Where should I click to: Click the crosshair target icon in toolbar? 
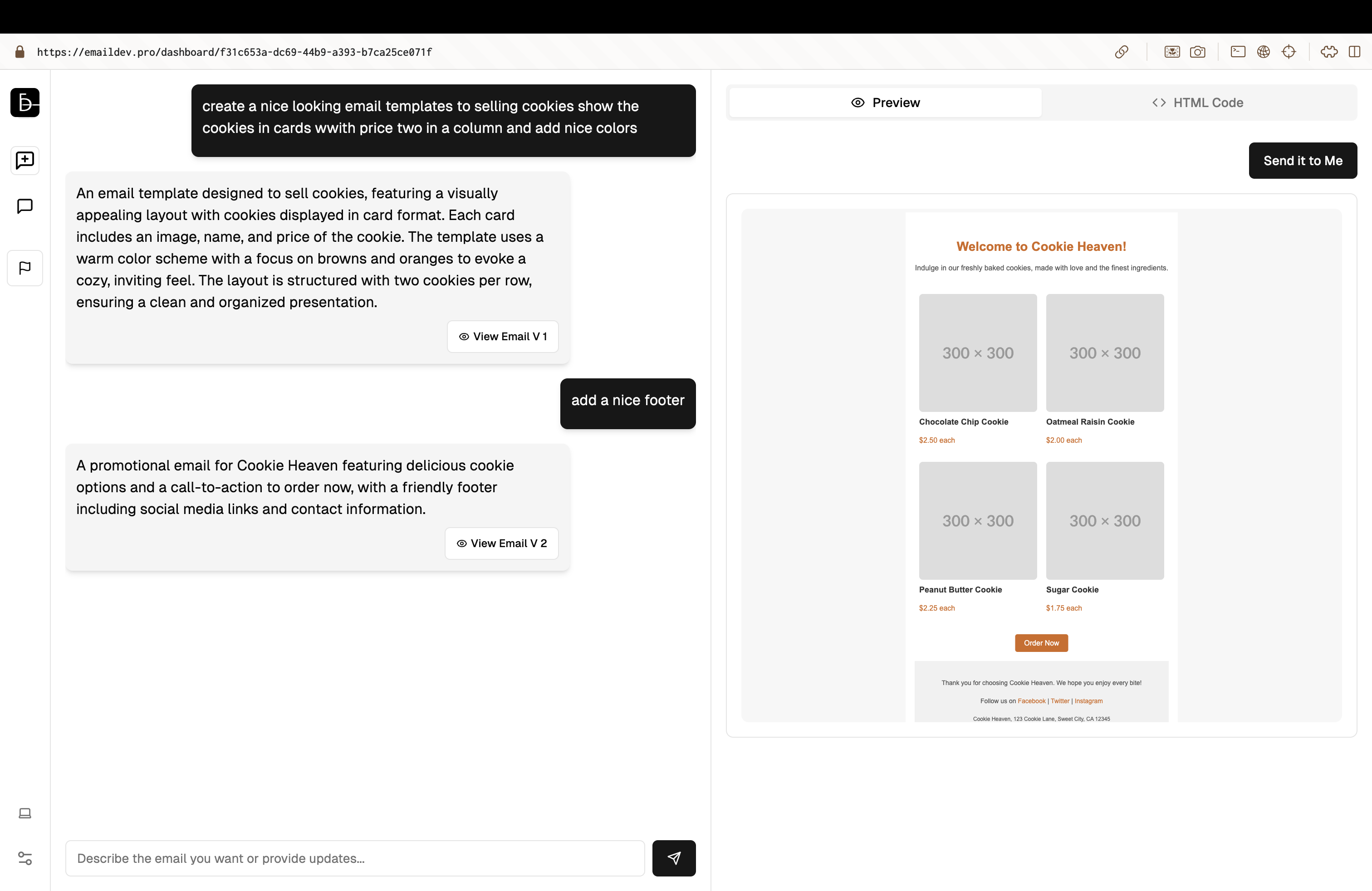(x=1289, y=52)
